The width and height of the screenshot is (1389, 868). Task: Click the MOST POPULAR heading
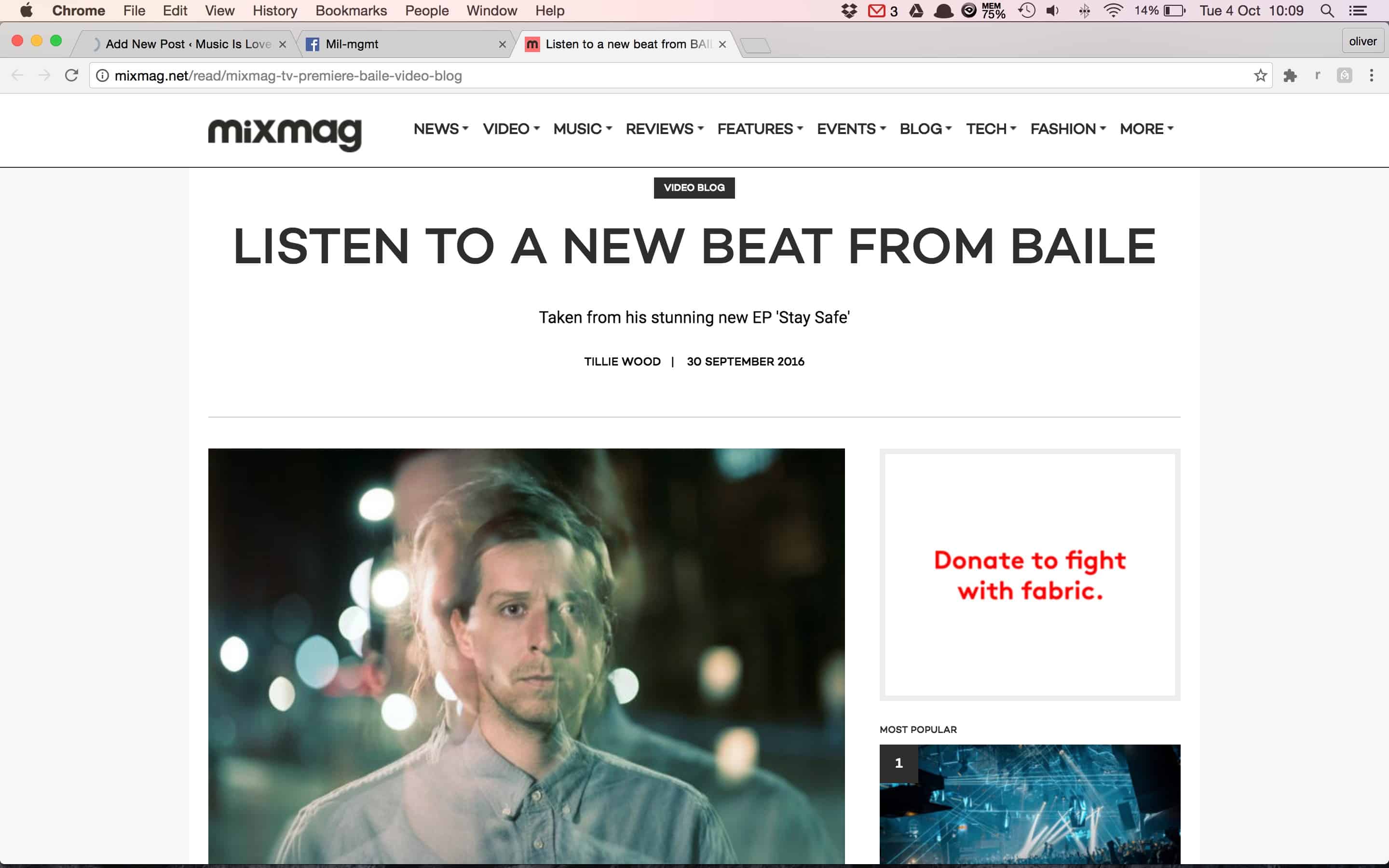click(918, 730)
